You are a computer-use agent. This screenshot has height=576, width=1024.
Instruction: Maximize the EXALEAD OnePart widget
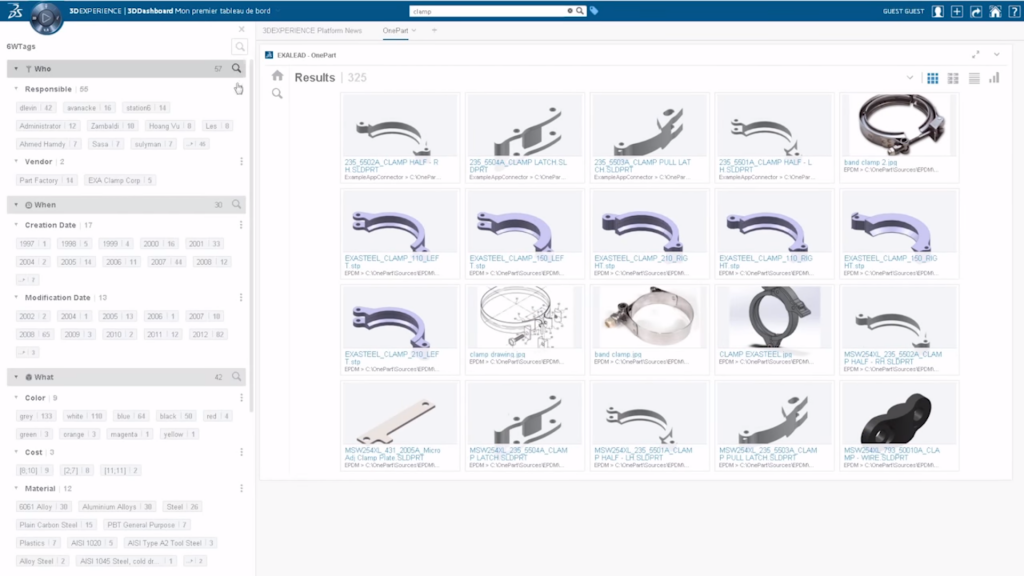tap(976, 55)
